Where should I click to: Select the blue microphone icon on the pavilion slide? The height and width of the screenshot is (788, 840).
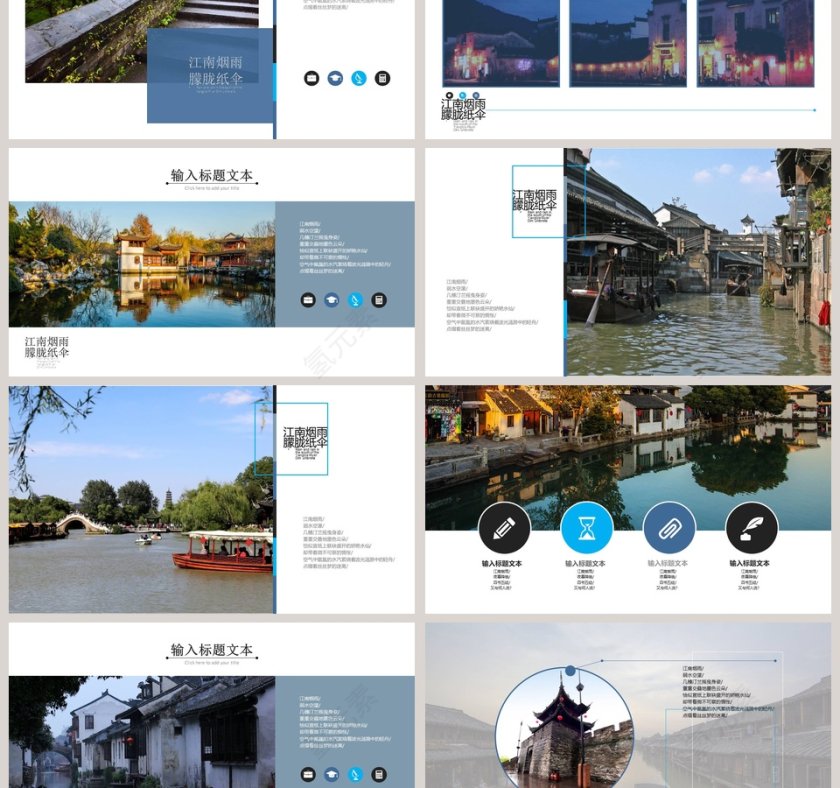tap(354, 298)
